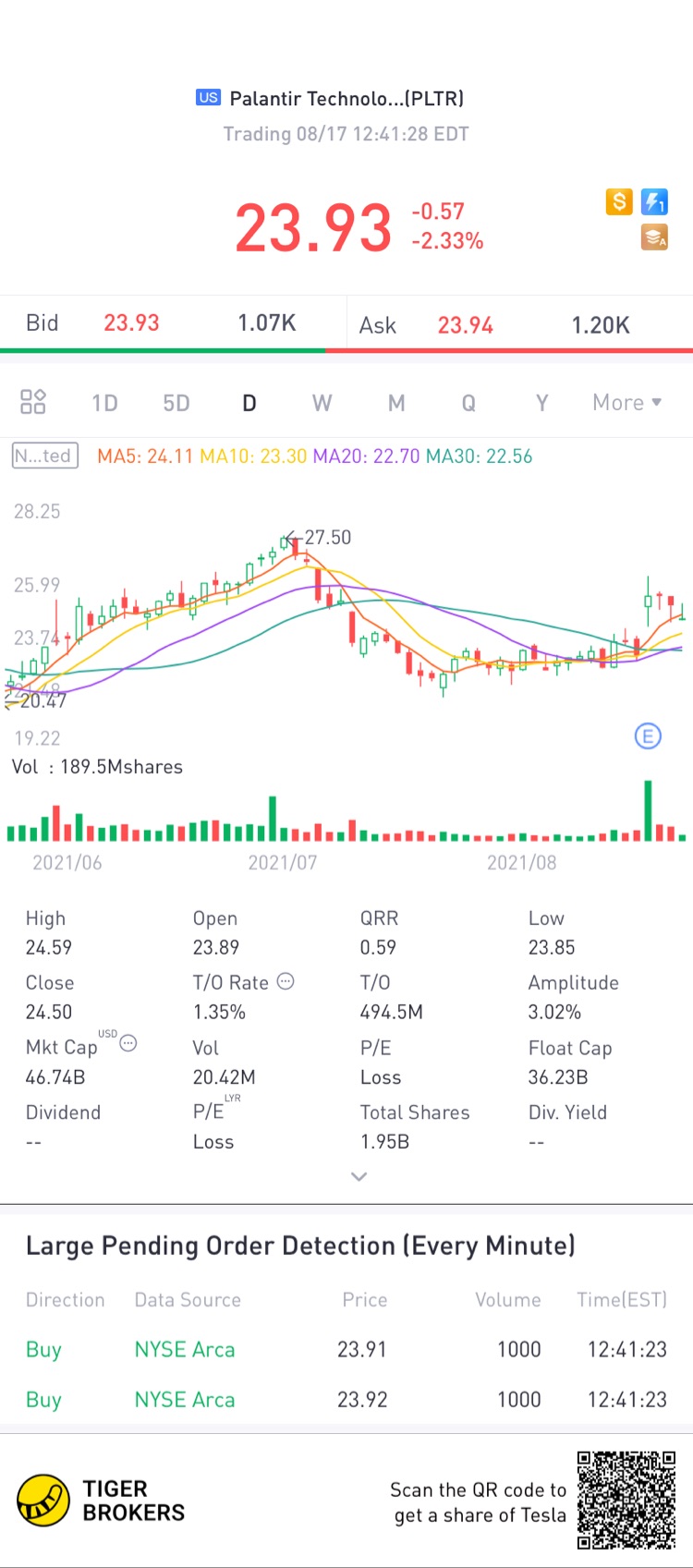Screen dimensions: 693x1568
Task: Tap the Palantir Technolo...(PLTR) title
Action: 346,98
